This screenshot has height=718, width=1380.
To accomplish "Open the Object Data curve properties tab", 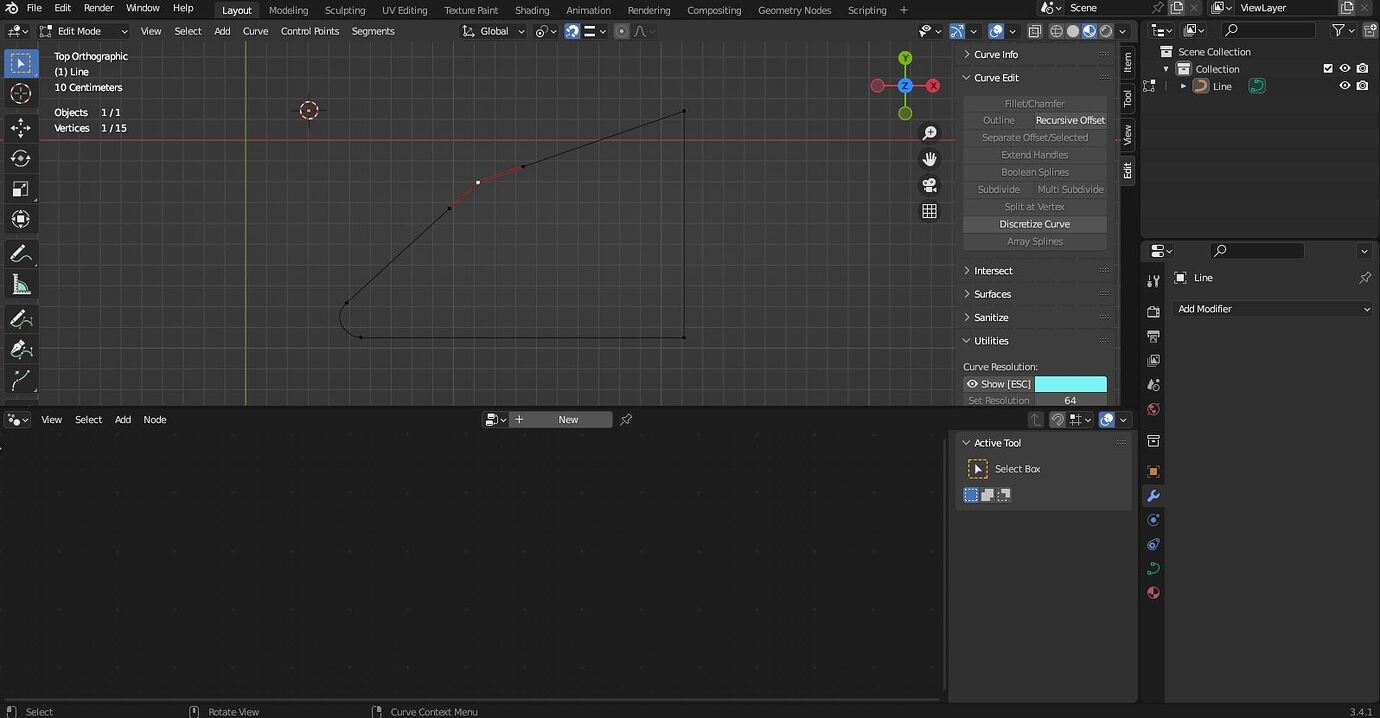I will (x=1153, y=568).
